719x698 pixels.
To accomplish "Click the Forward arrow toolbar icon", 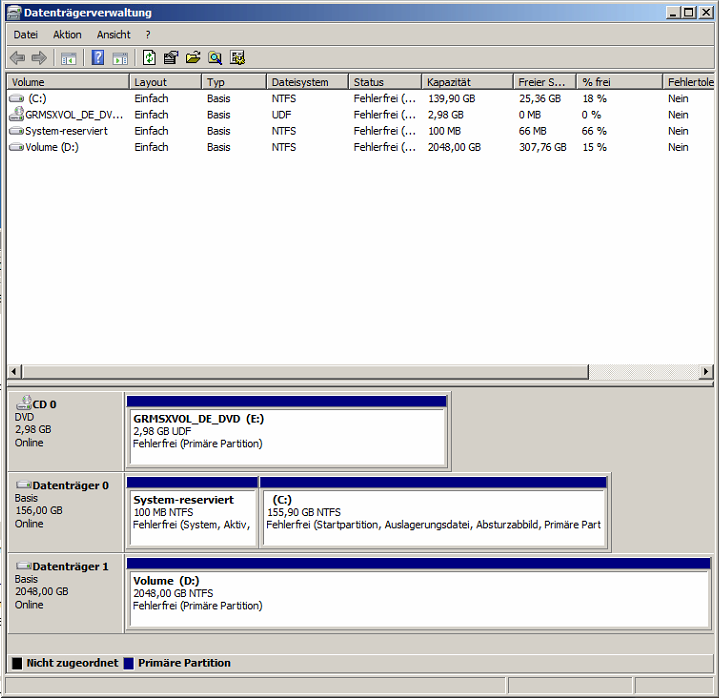I will 39,58.
